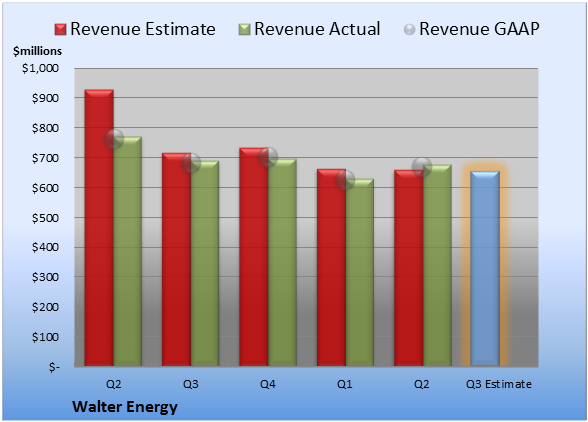588x422 pixels.
Task: Click the '$300' y-axis value
Action: tap(45, 277)
